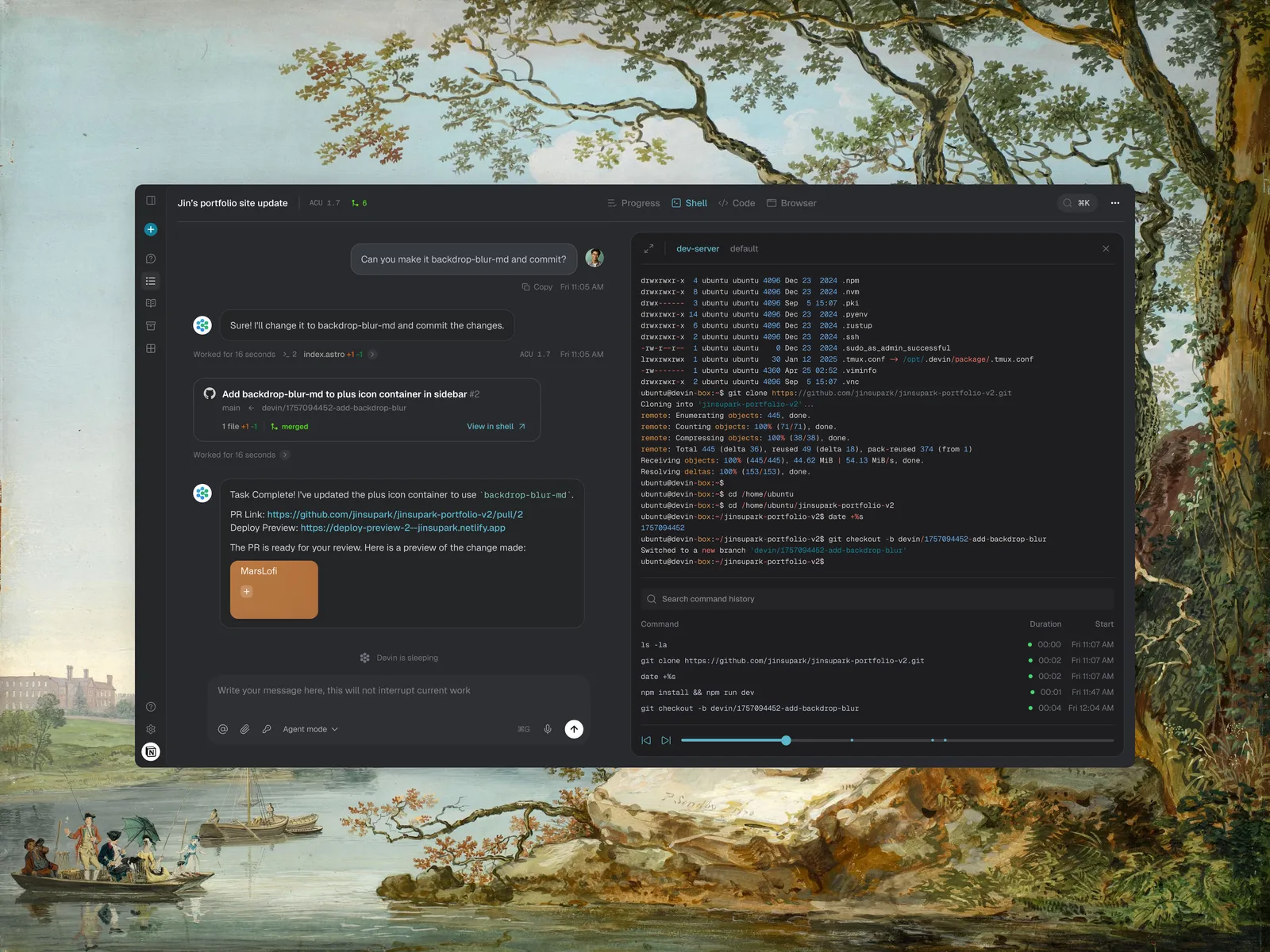
Task: Expand the first Worked for 16 seconds details
Action: [372, 355]
